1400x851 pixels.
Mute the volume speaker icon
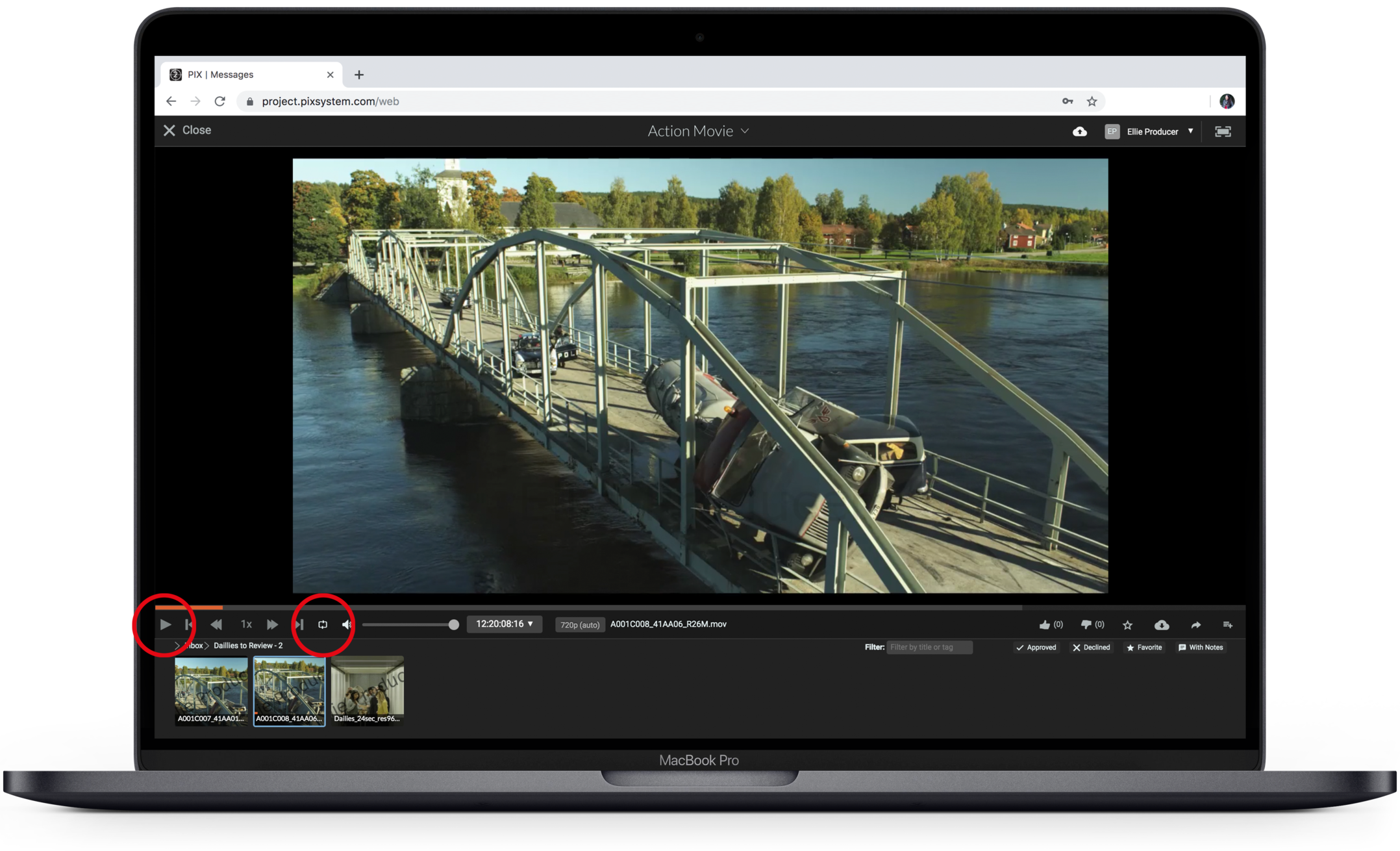tap(347, 624)
